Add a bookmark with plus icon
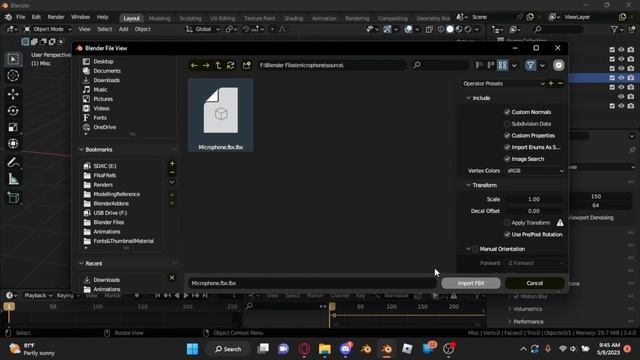This screenshot has width=640, height=360. tap(172, 163)
